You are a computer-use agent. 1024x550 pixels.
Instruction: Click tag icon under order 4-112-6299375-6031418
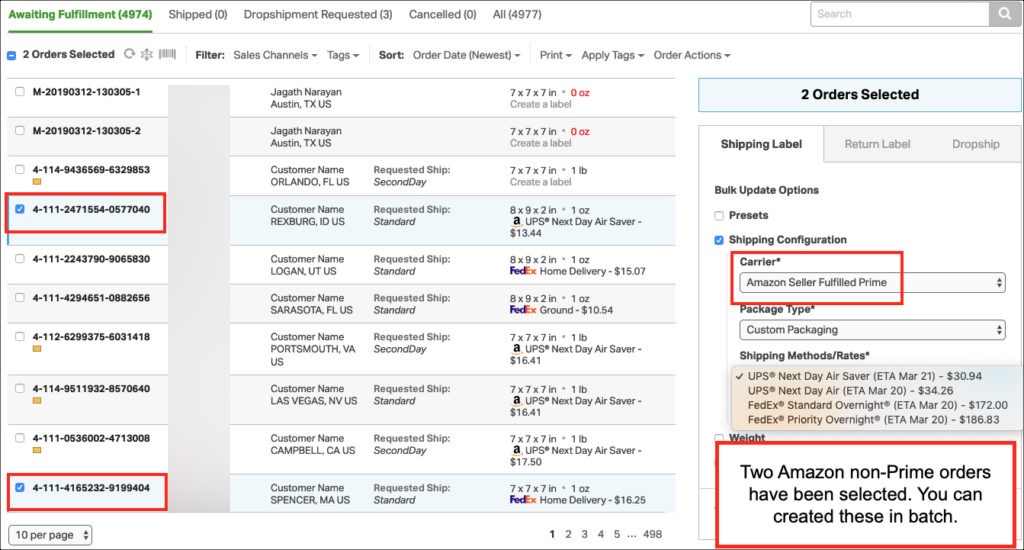tap(37, 349)
